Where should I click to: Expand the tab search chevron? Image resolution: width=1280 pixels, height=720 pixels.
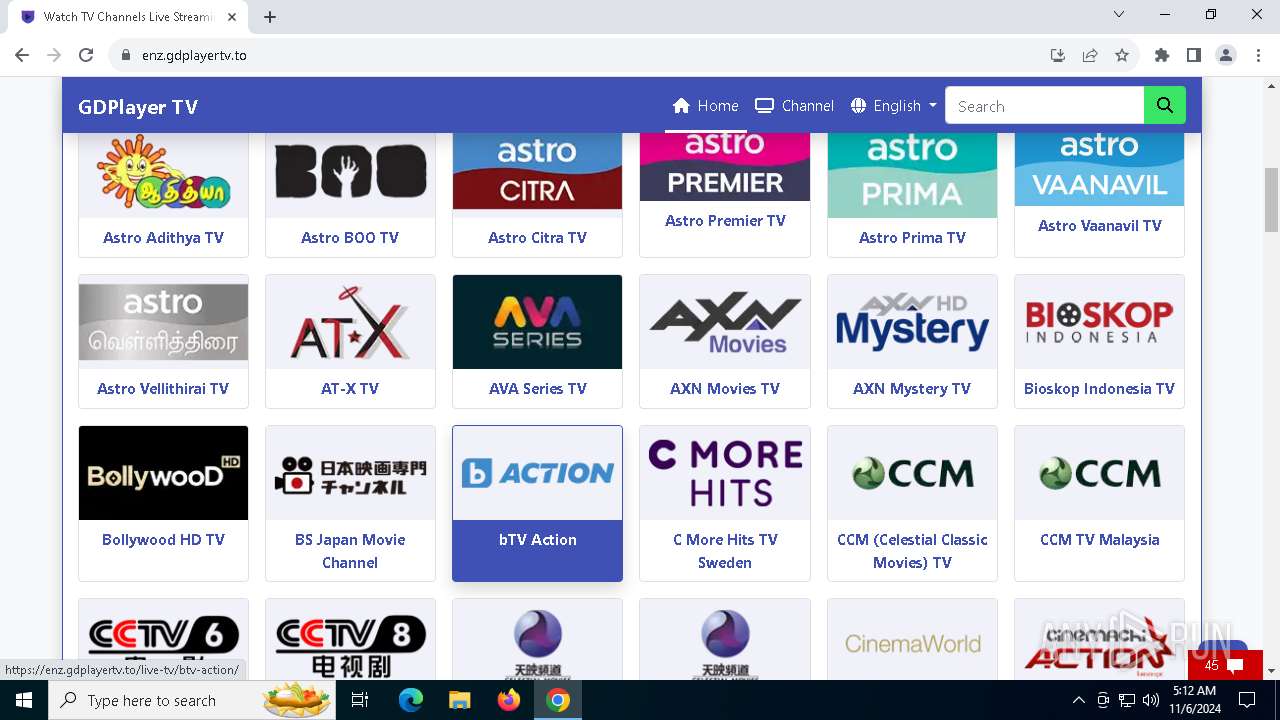pyautogui.click(x=1119, y=14)
